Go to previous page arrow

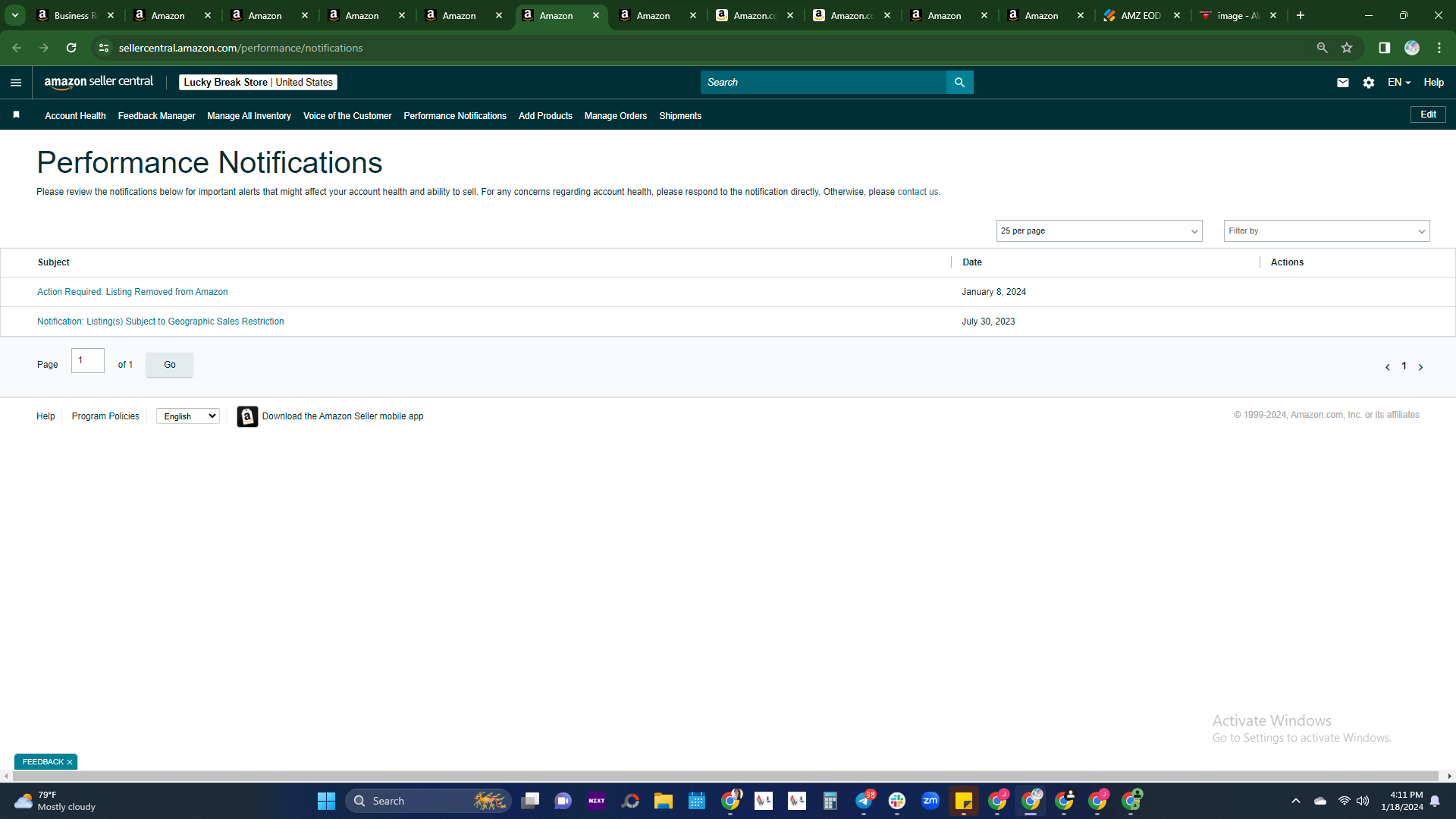click(x=1388, y=367)
